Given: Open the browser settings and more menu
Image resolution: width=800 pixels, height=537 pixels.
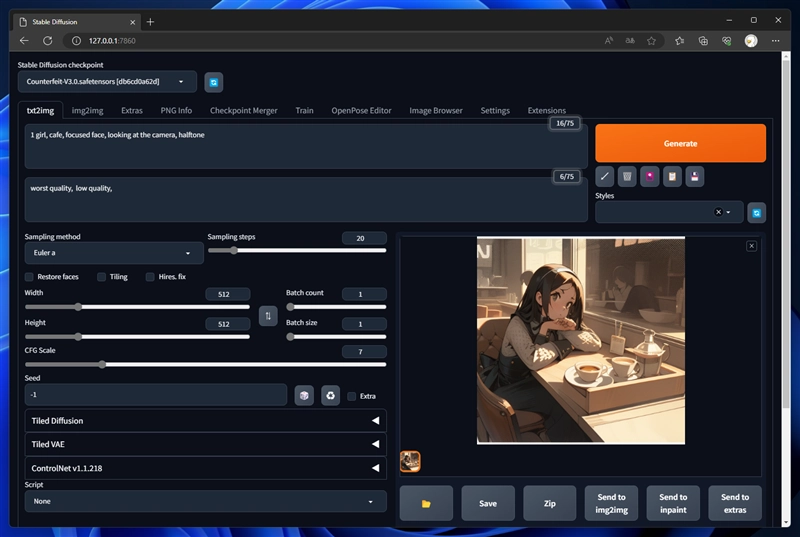Looking at the screenshot, I should pos(776,41).
